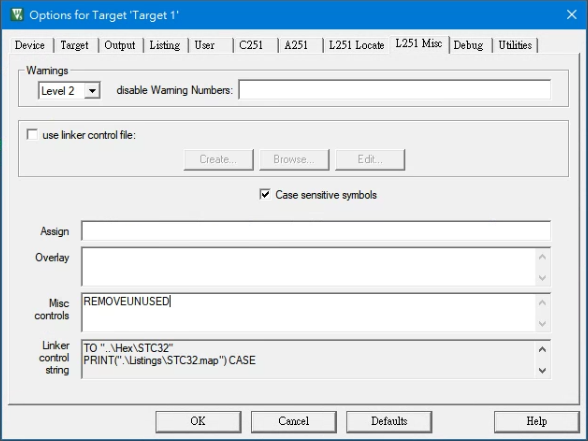
Task: Expand the Warnings Level 2 dropdown
Action: point(92,91)
